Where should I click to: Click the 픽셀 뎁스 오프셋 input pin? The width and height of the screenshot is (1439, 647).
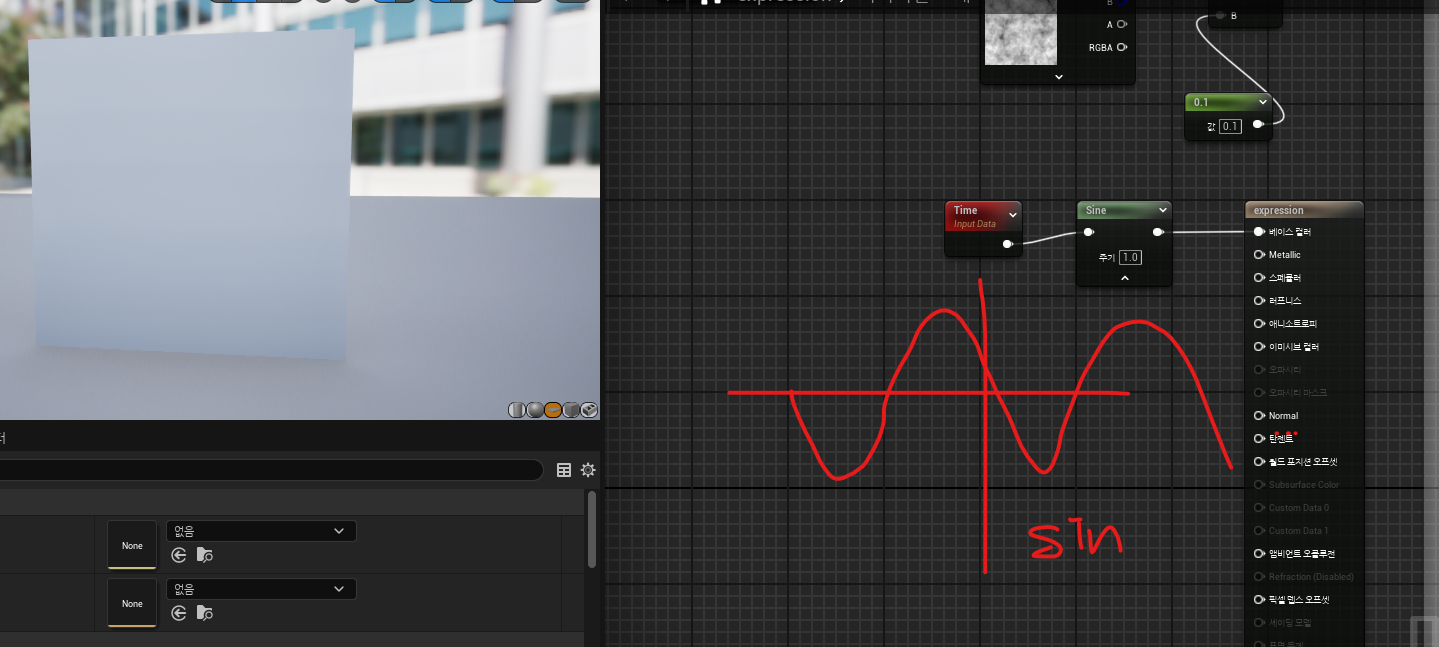[x=1259, y=600]
